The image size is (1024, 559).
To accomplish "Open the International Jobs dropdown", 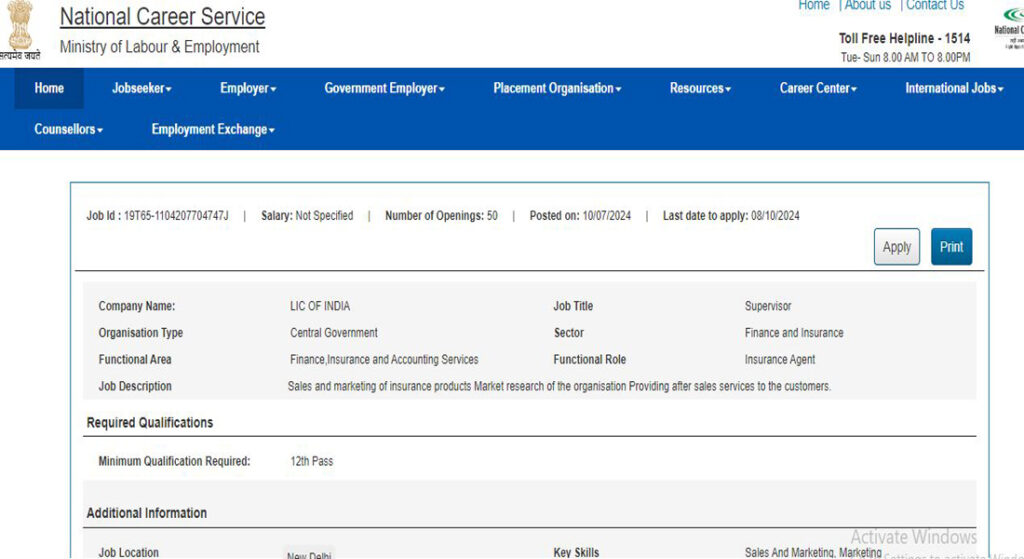I will pos(954,88).
